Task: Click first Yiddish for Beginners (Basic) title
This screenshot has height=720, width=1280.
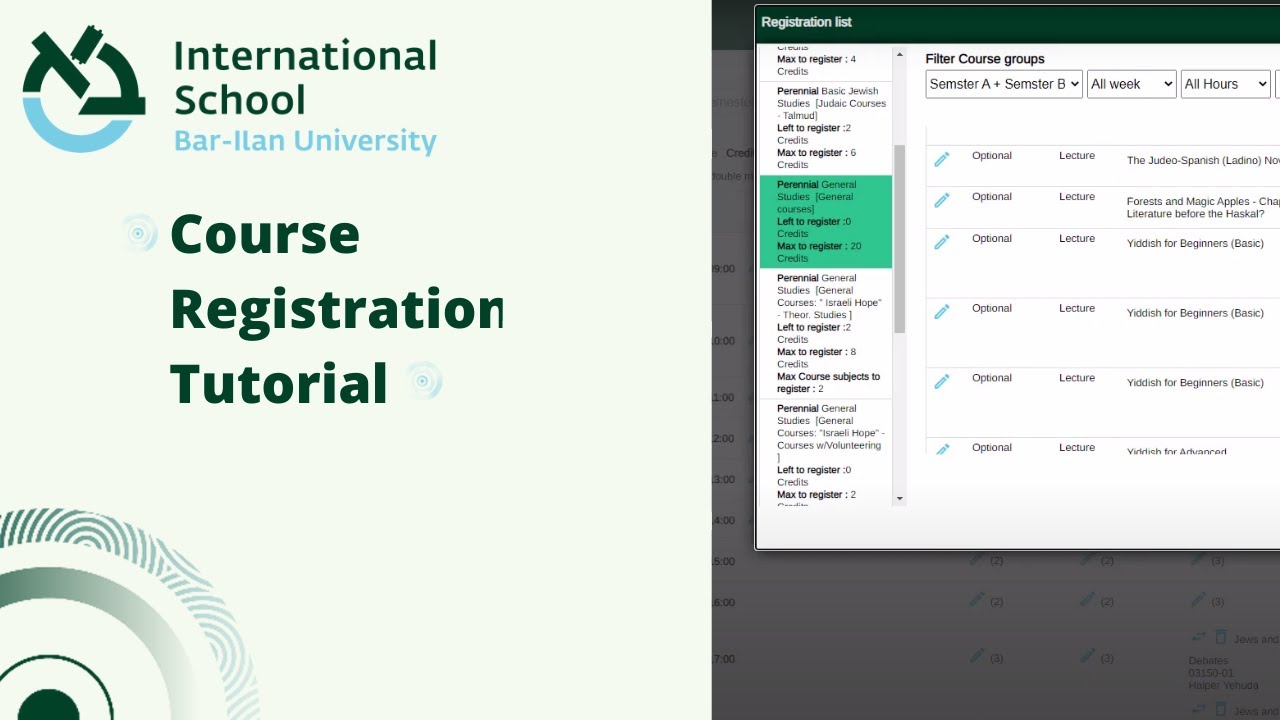Action: click(x=1195, y=243)
